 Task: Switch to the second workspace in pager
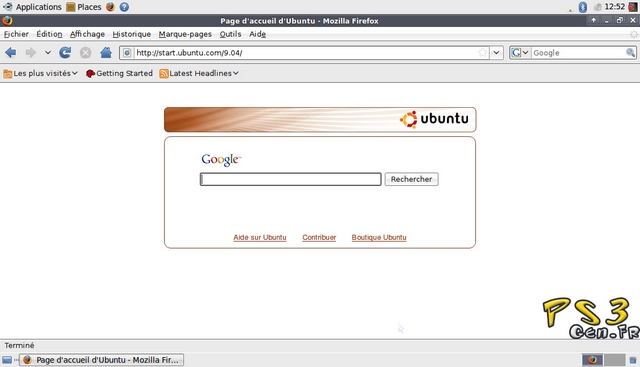(615, 360)
